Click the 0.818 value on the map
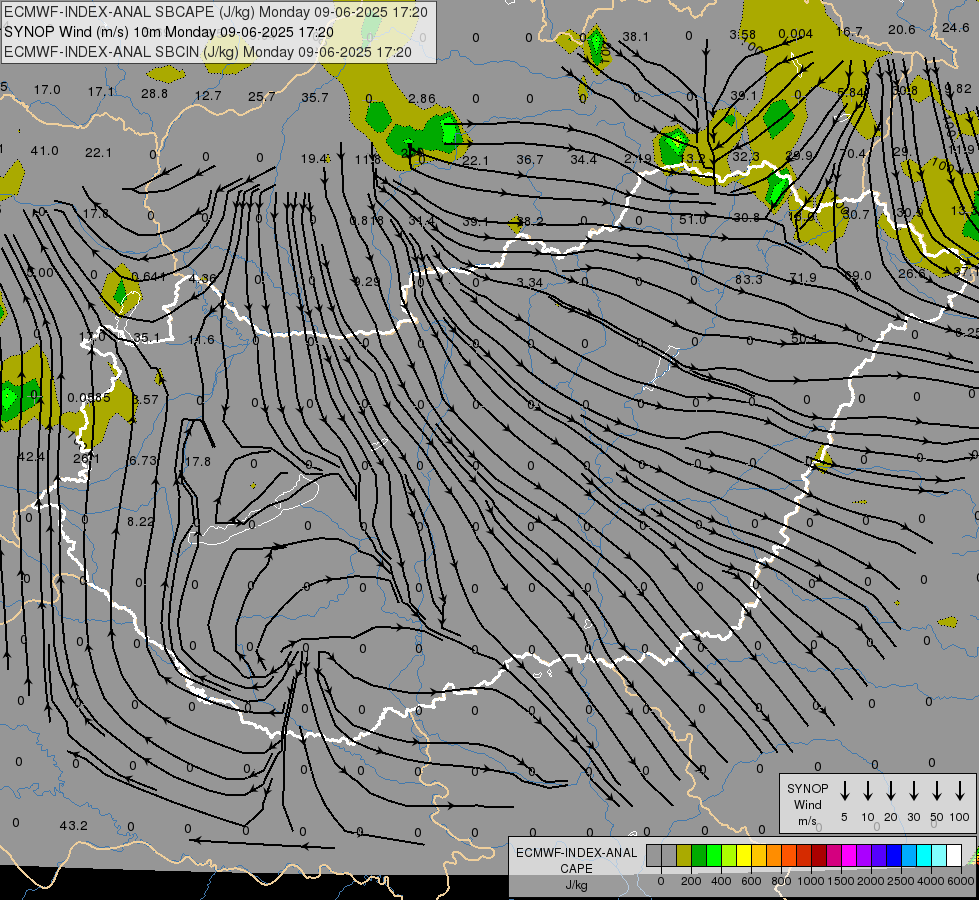The image size is (979, 900). tap(367, 220)
